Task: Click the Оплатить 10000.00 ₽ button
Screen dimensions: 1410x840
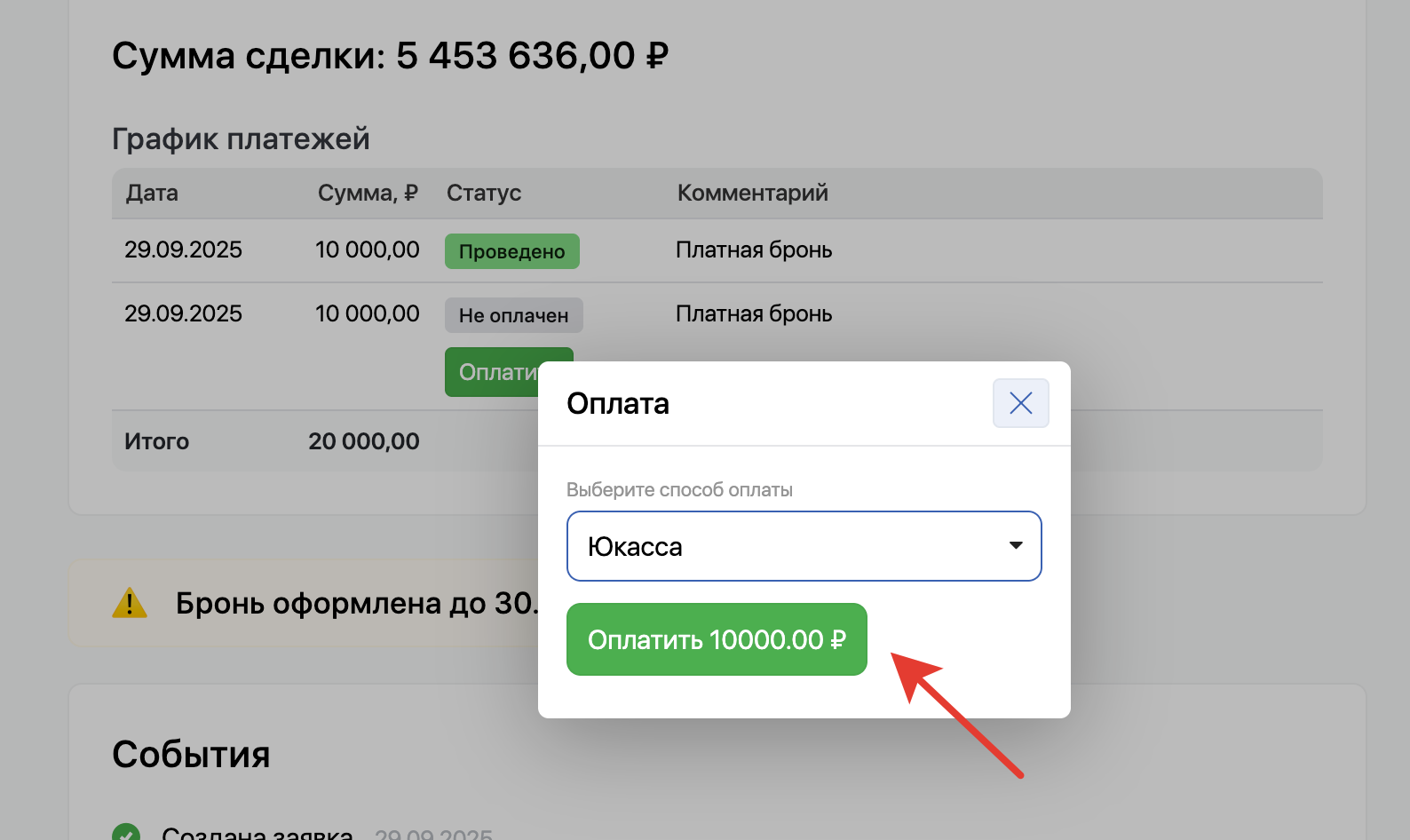Action: 717,639
